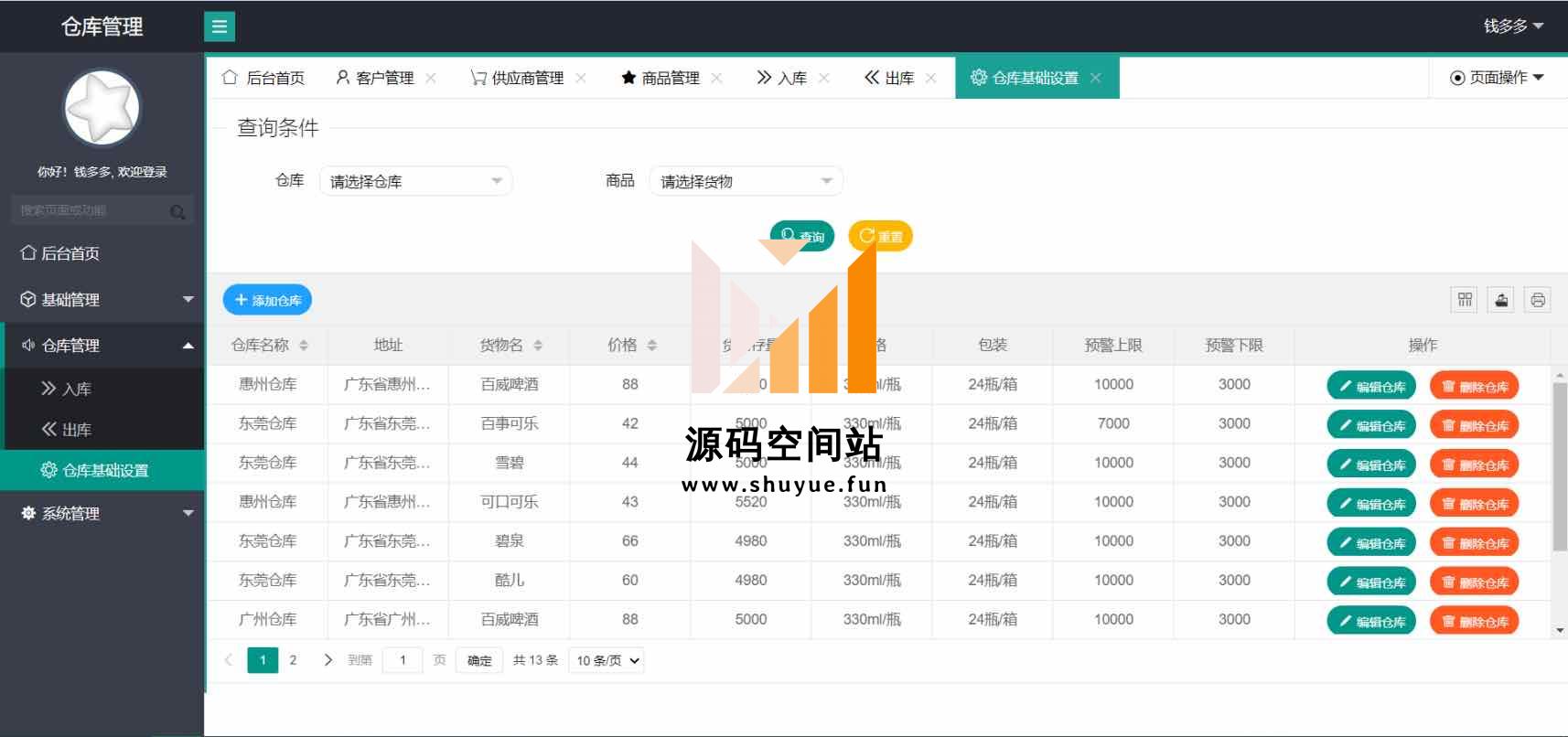Focus the page number input field
This screenshot has width=1568, height=737.
click(403, 660)
